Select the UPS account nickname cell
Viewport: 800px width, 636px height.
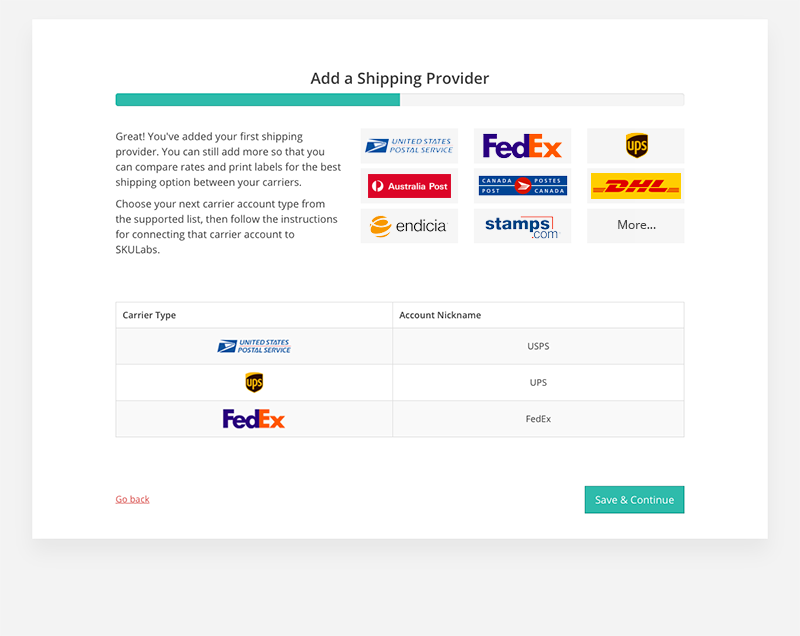(538, 383)
